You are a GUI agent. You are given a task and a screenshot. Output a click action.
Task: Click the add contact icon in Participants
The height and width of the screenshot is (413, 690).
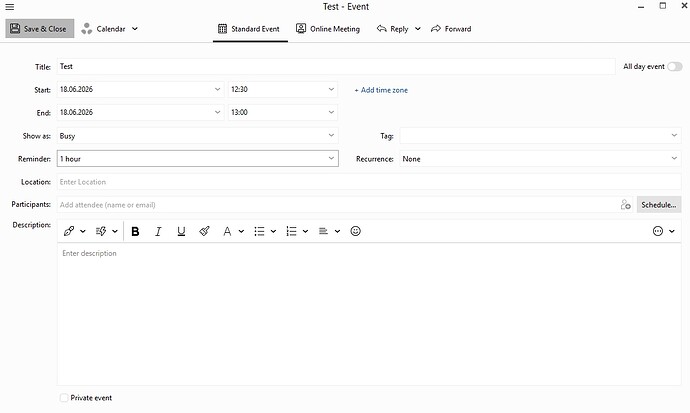tap(625, 205)
